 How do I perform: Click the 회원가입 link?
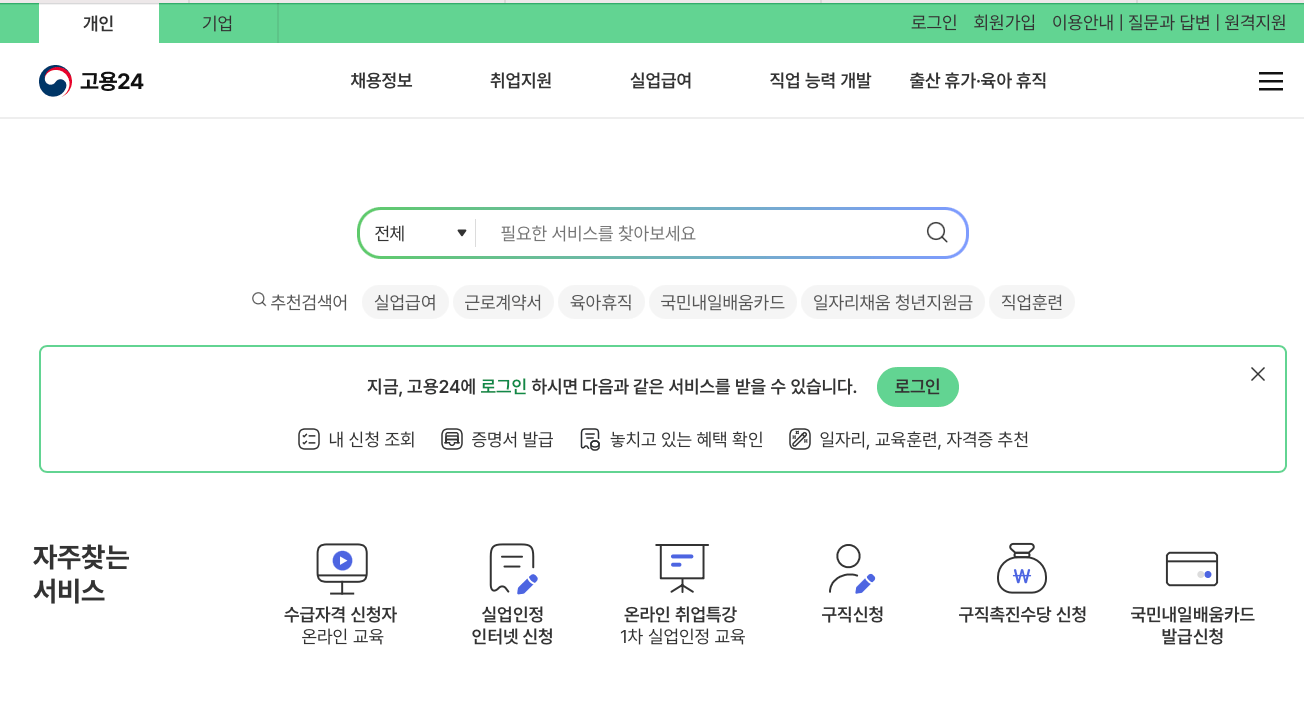click(x=1003, y=23)
